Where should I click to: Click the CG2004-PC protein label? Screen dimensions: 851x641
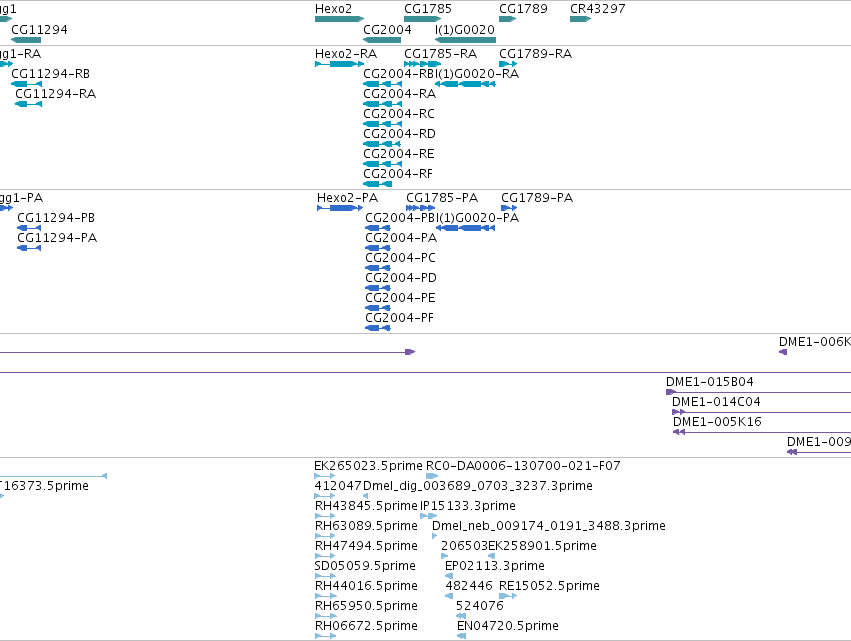[401, 258]
